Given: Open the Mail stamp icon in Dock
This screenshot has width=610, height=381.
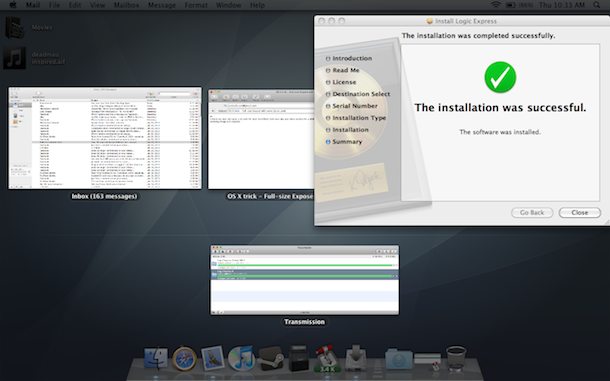Looking at the screenshot, I should [213, 358].
